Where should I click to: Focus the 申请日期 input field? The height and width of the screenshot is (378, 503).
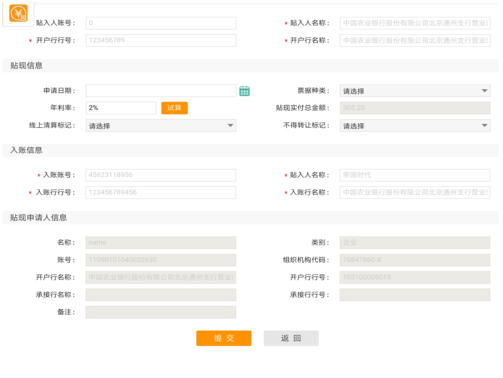161,91
